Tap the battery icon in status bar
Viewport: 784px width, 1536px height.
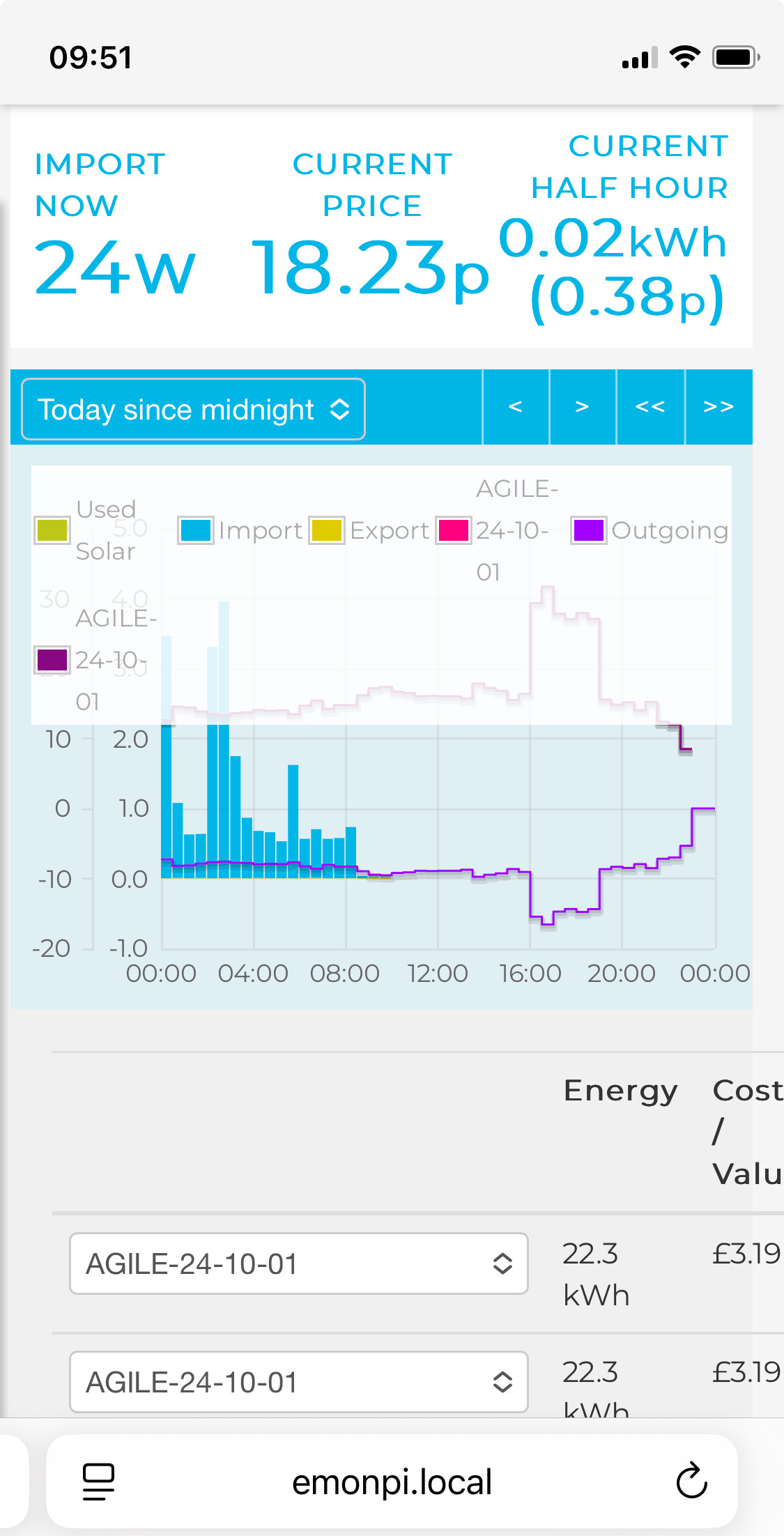click(735, 57)
